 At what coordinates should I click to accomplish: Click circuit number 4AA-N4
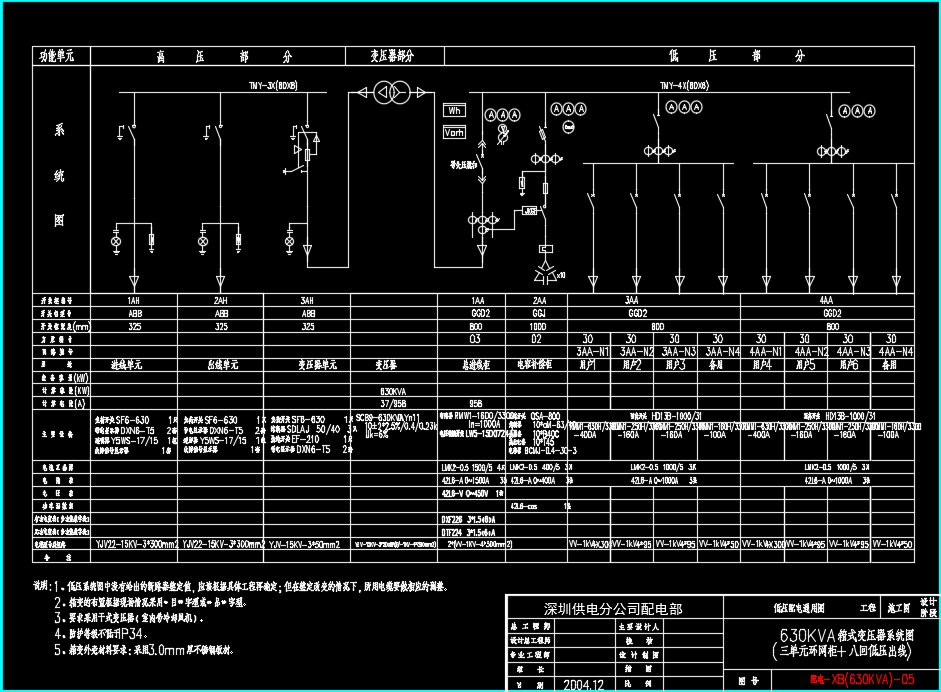pyautogui.click(x=896, y=352)
